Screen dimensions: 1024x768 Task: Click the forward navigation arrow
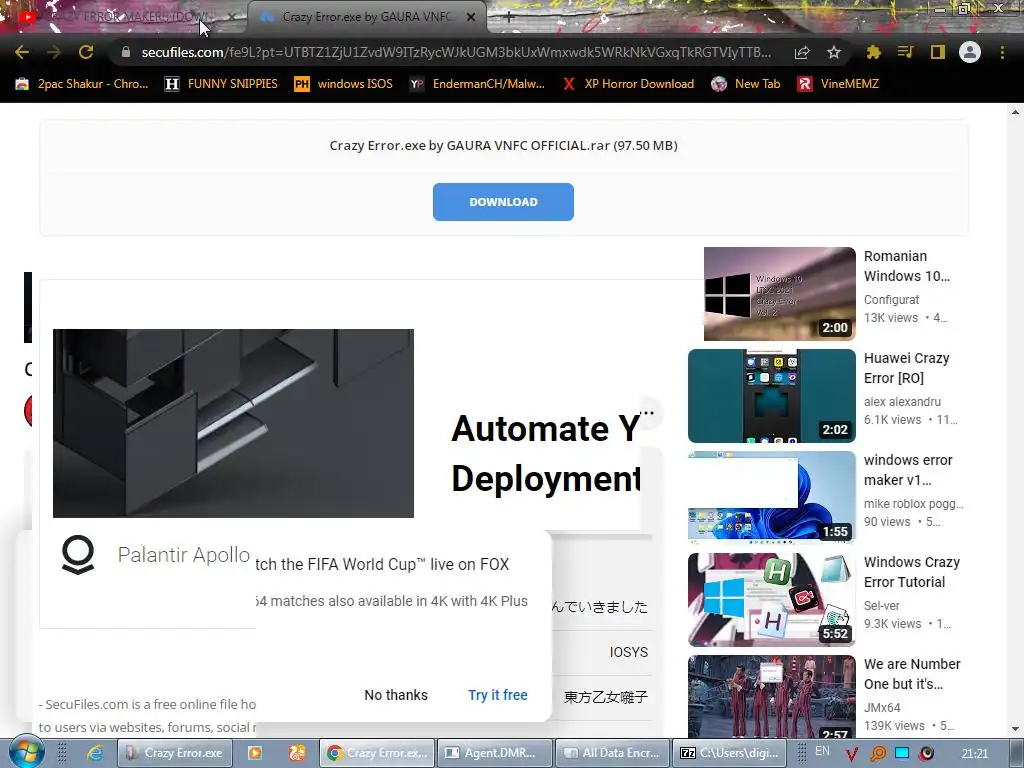click(54, 52)
